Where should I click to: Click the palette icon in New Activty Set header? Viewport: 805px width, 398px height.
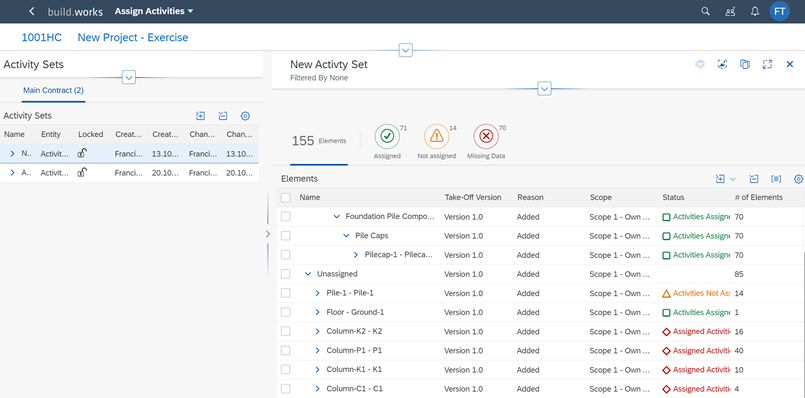pyautogui.click(x=700, y=64)
